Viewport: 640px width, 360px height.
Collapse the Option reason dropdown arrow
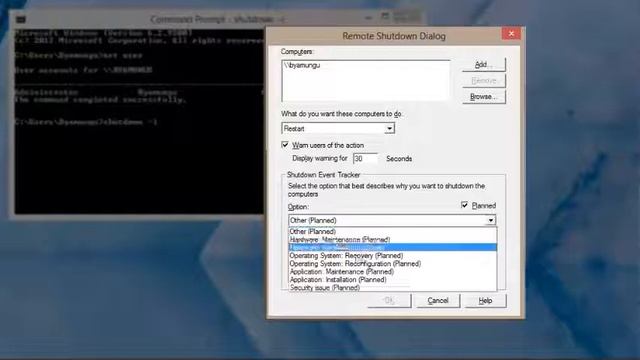[x=491, y=220]
